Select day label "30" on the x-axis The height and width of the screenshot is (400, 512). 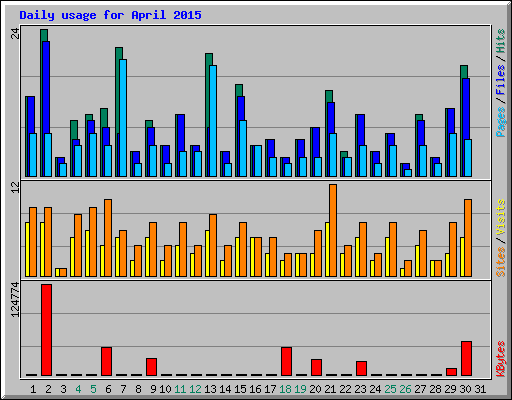465,389
